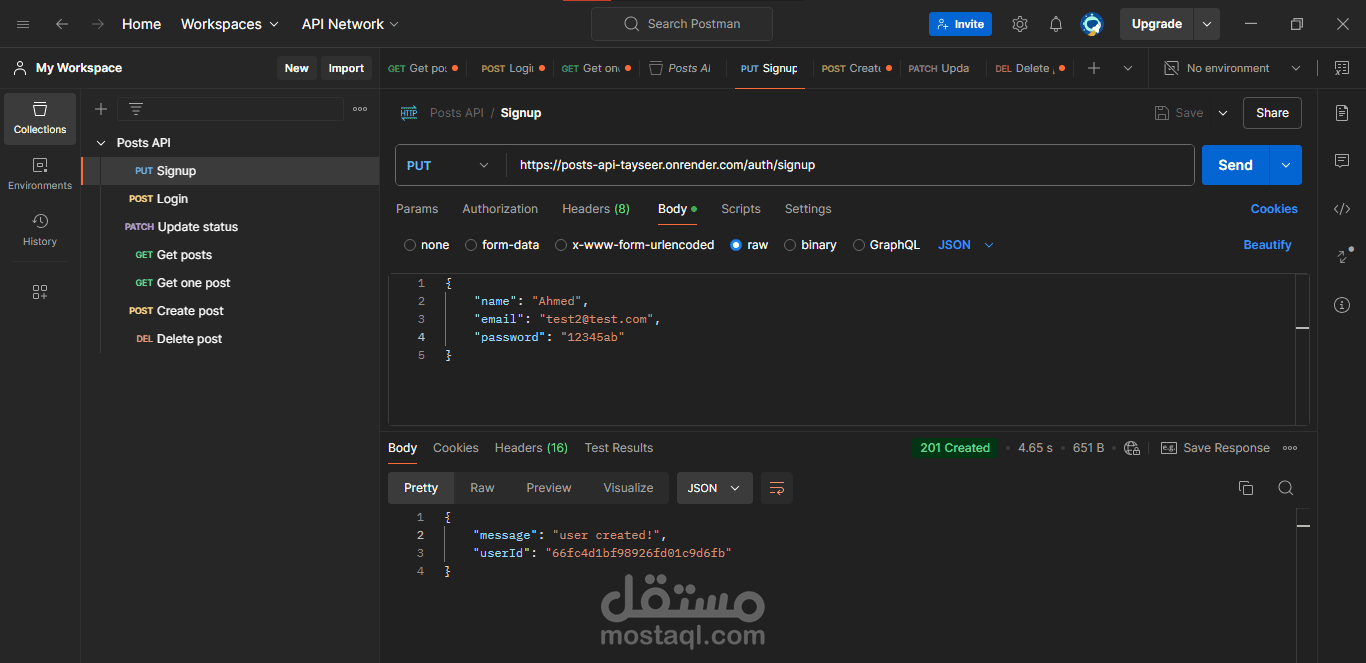Open the environment quick look icon
The image size is (1366, 663).
click(1341, 68)
